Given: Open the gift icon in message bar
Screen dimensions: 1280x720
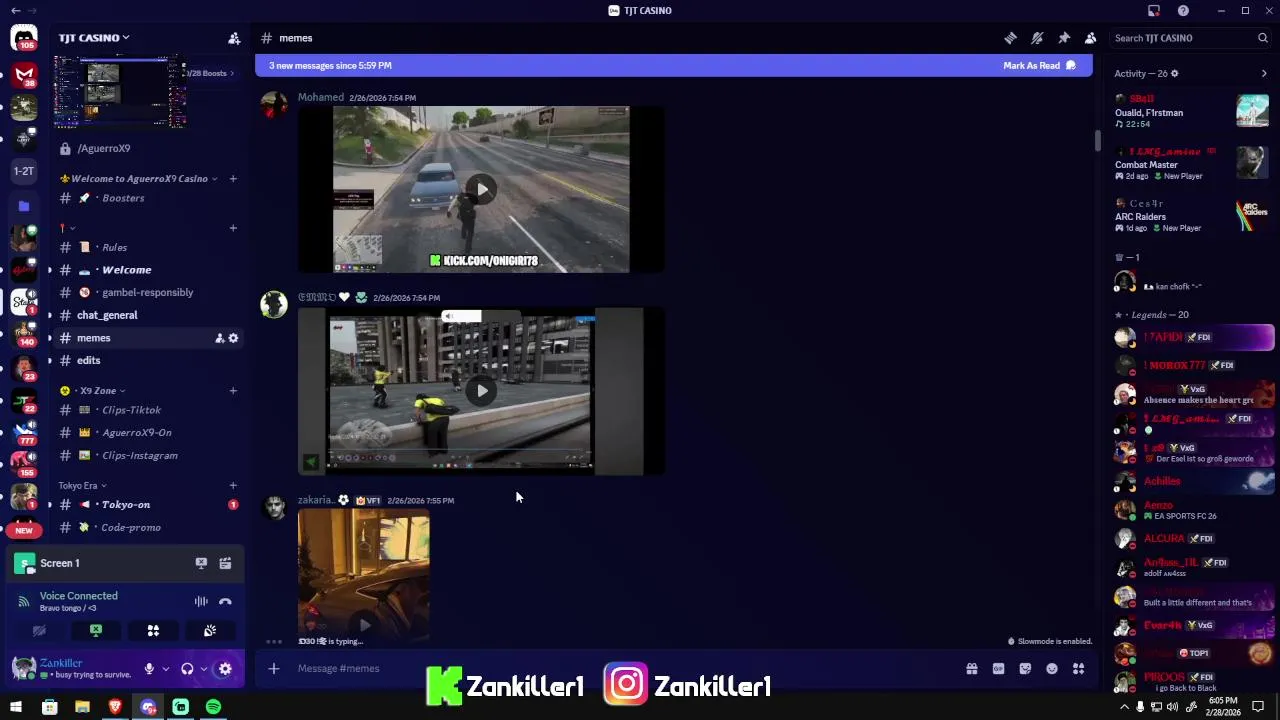Looking at the screenshot, I should tap(971, 669).
